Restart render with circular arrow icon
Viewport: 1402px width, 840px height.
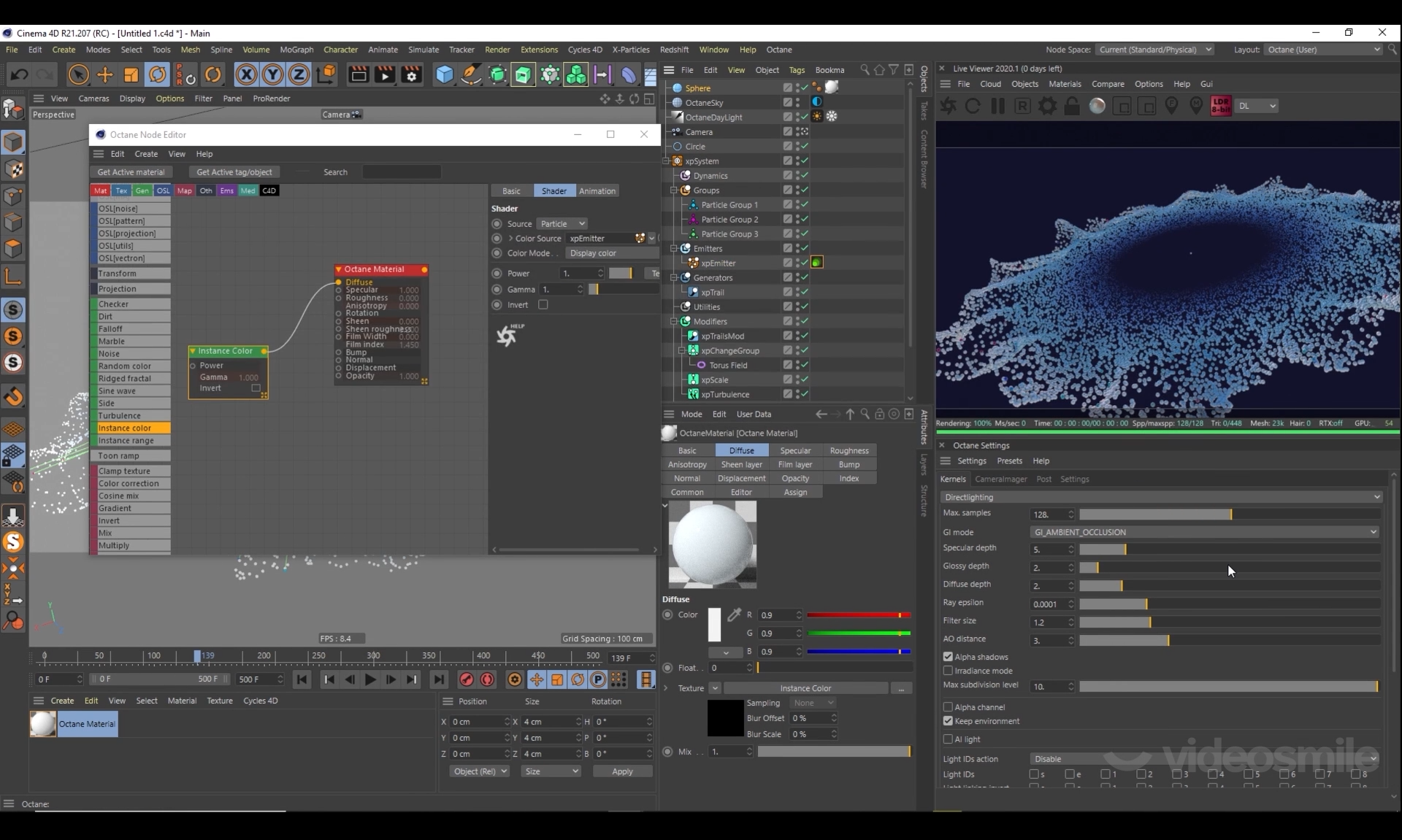973,106
